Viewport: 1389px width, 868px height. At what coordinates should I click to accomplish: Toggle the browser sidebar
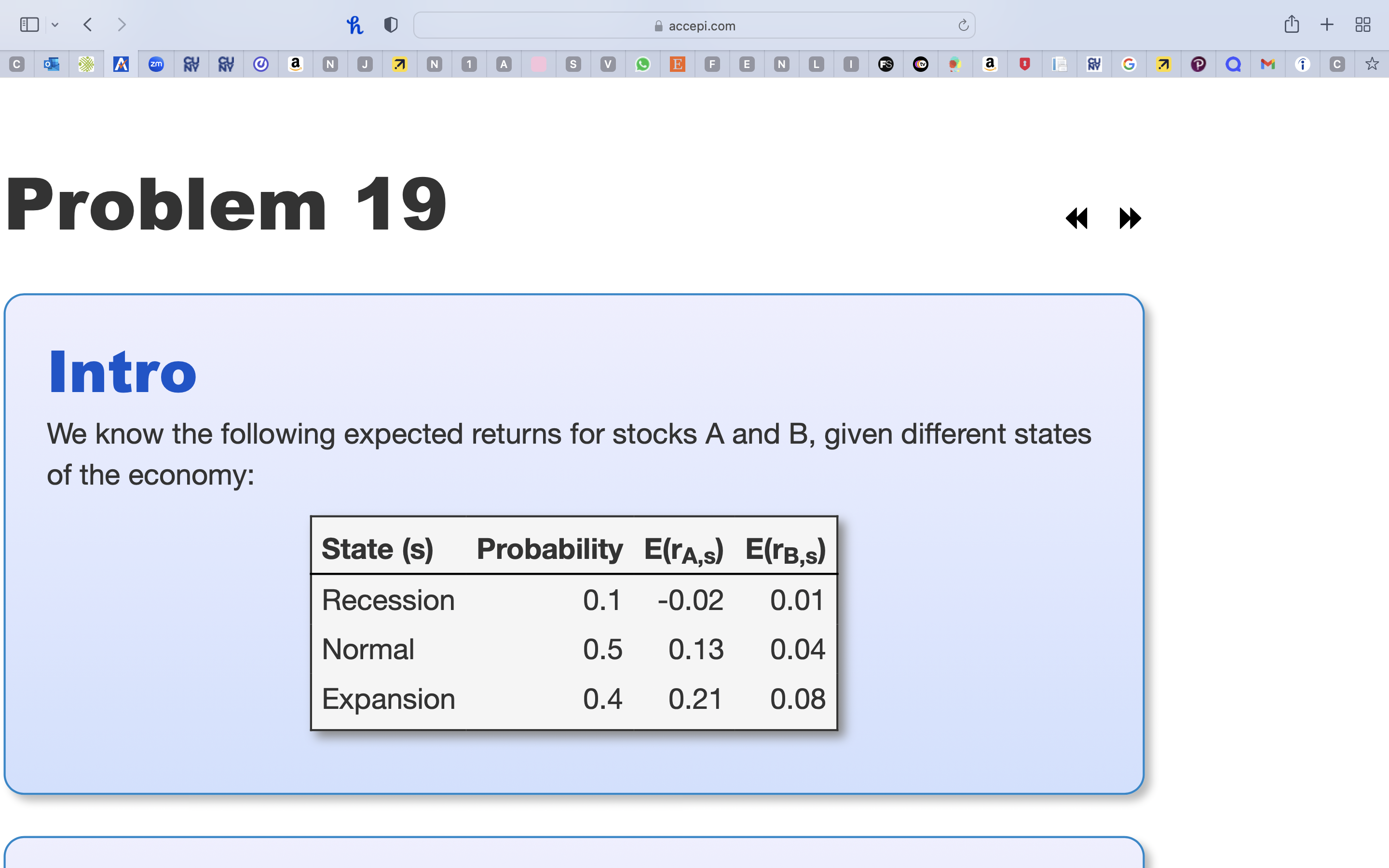29,25
